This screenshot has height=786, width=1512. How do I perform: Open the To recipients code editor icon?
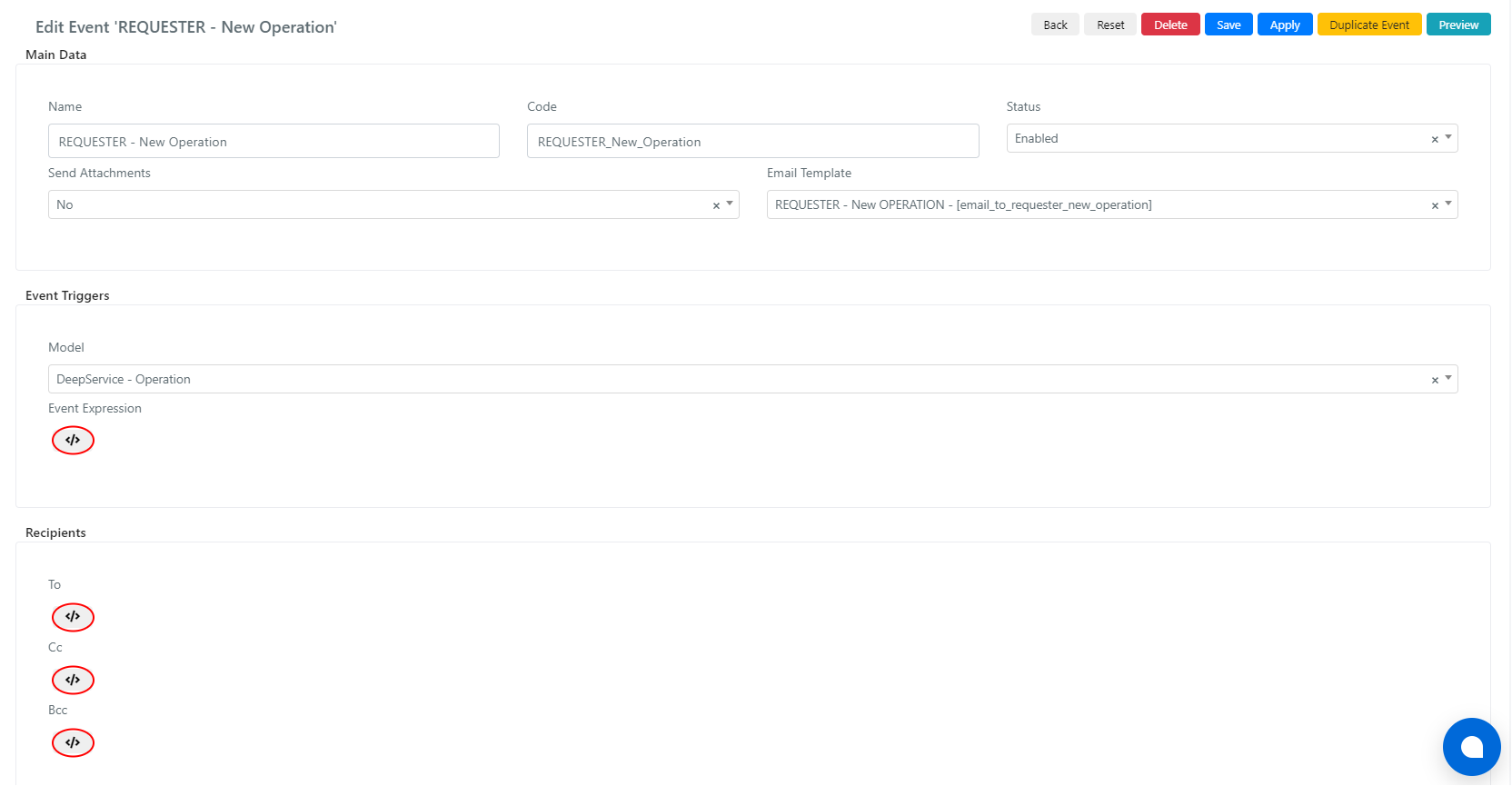[x=73, y=616]
